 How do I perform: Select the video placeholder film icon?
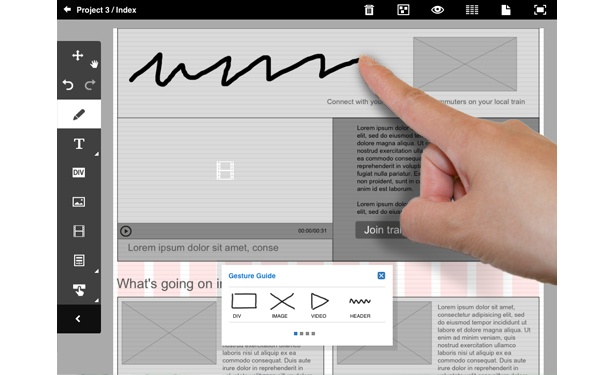225,171
